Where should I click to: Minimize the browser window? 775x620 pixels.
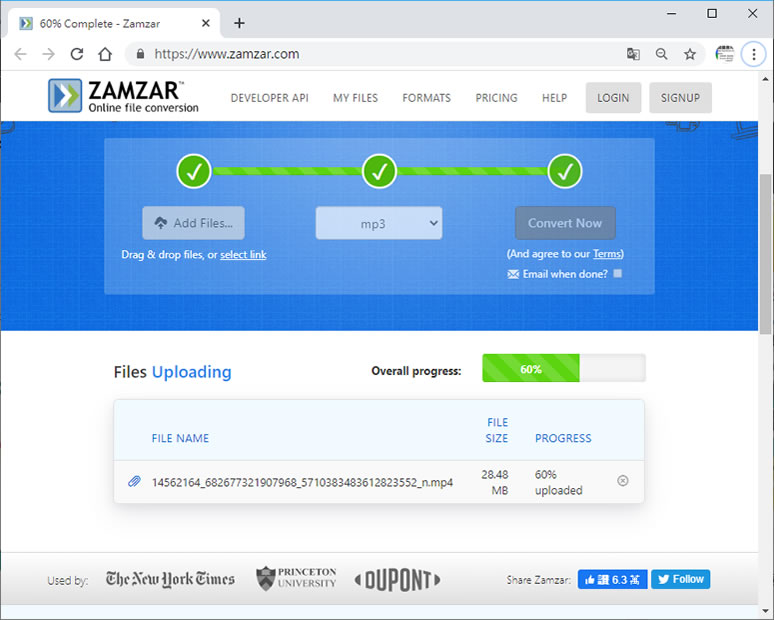point(671,13)
